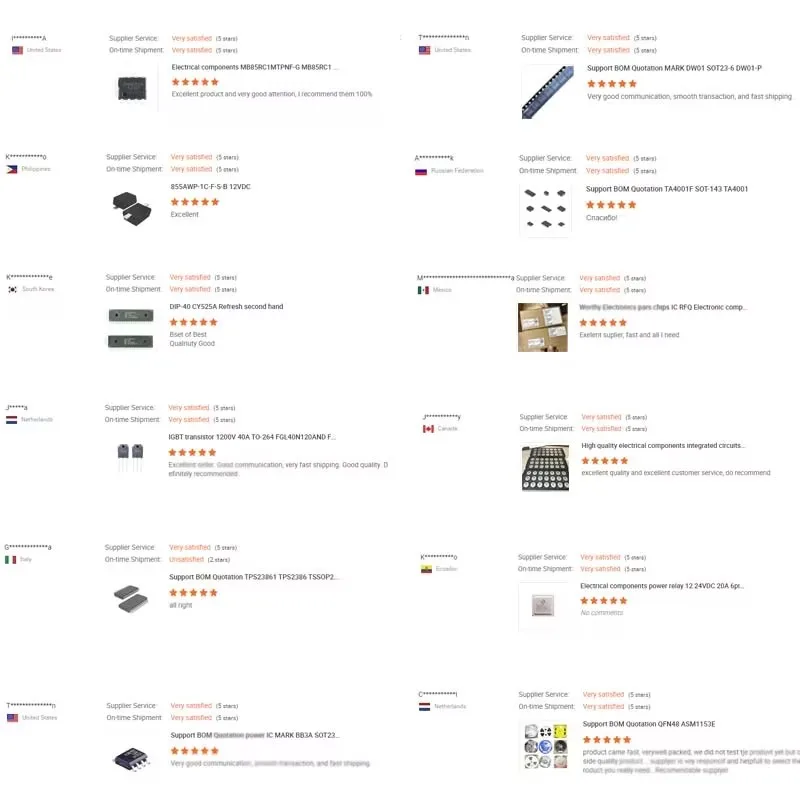Open the IC MARK BB3A SOT23 title
Image resolution: width=800 pixels, height=800 pixels.
tap(255, 735)
